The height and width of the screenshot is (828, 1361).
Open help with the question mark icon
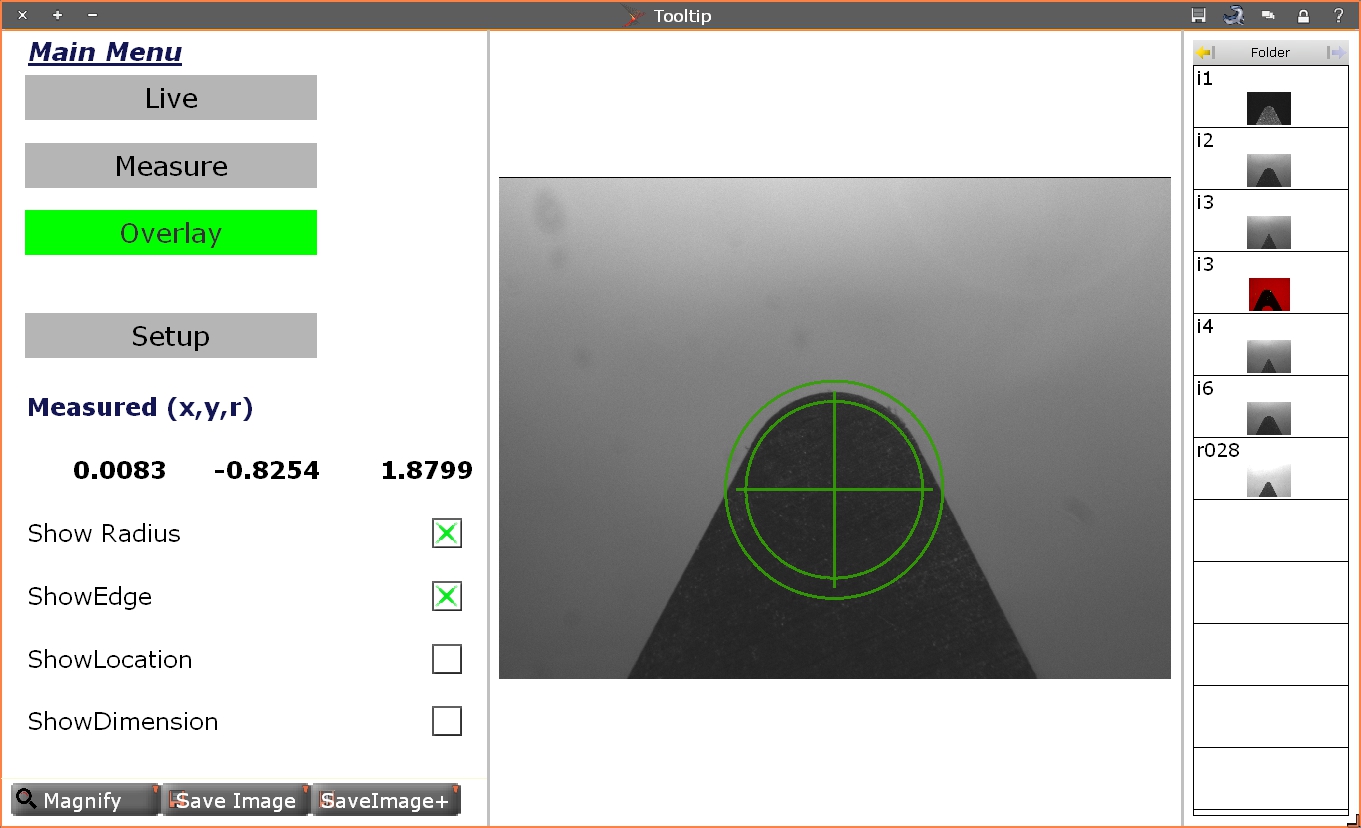coord(1338,15)
